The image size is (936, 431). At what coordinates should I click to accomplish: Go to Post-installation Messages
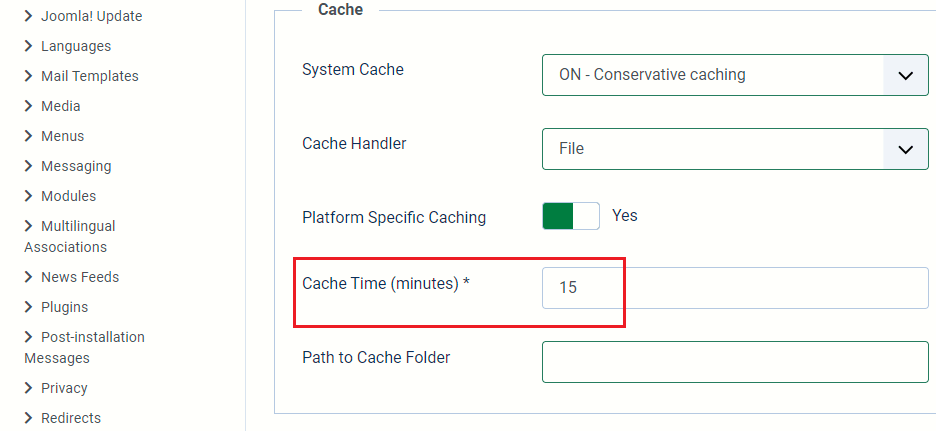[x=92, y=337]
